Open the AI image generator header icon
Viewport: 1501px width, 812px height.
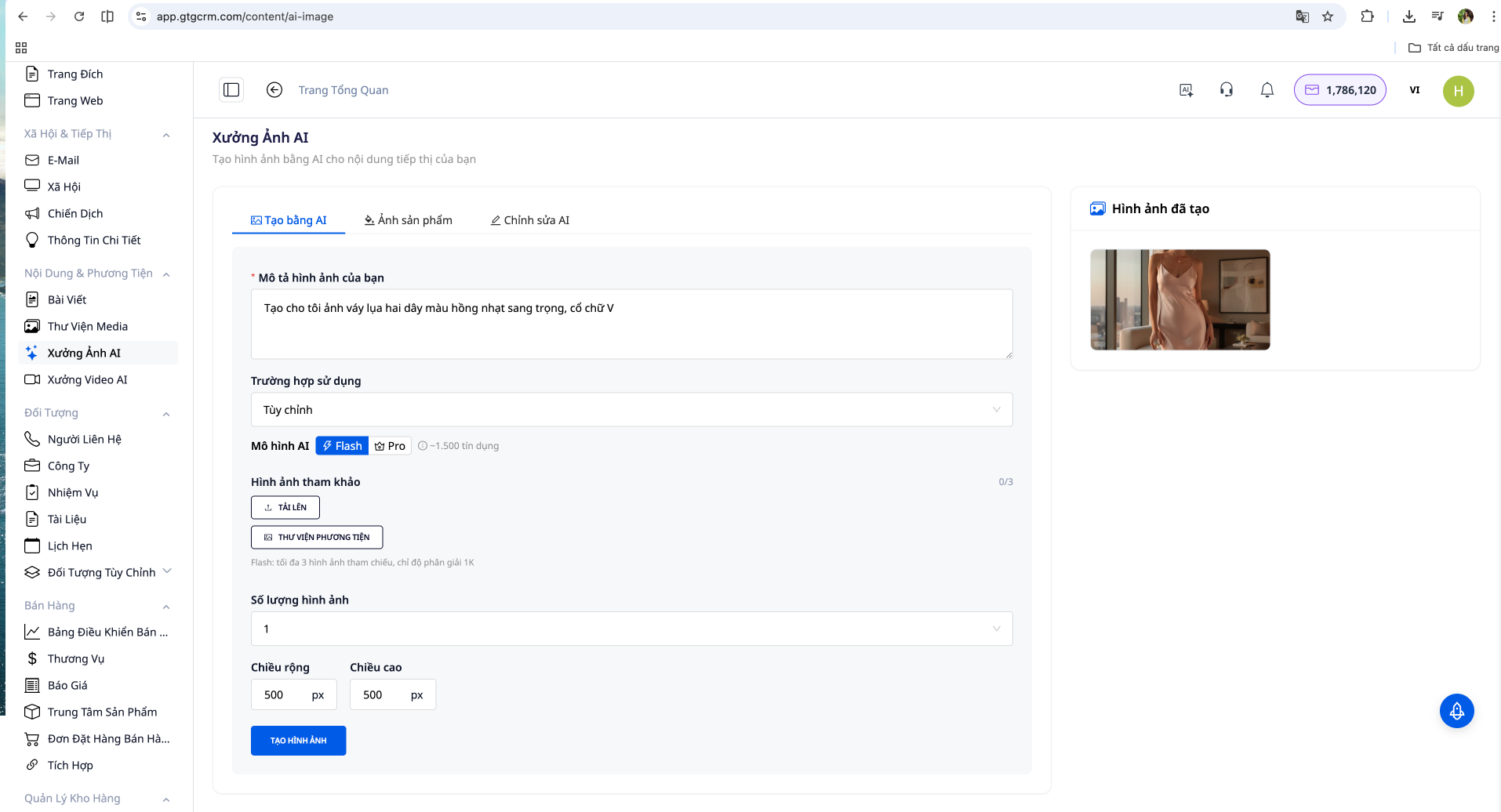(1186, 90)
